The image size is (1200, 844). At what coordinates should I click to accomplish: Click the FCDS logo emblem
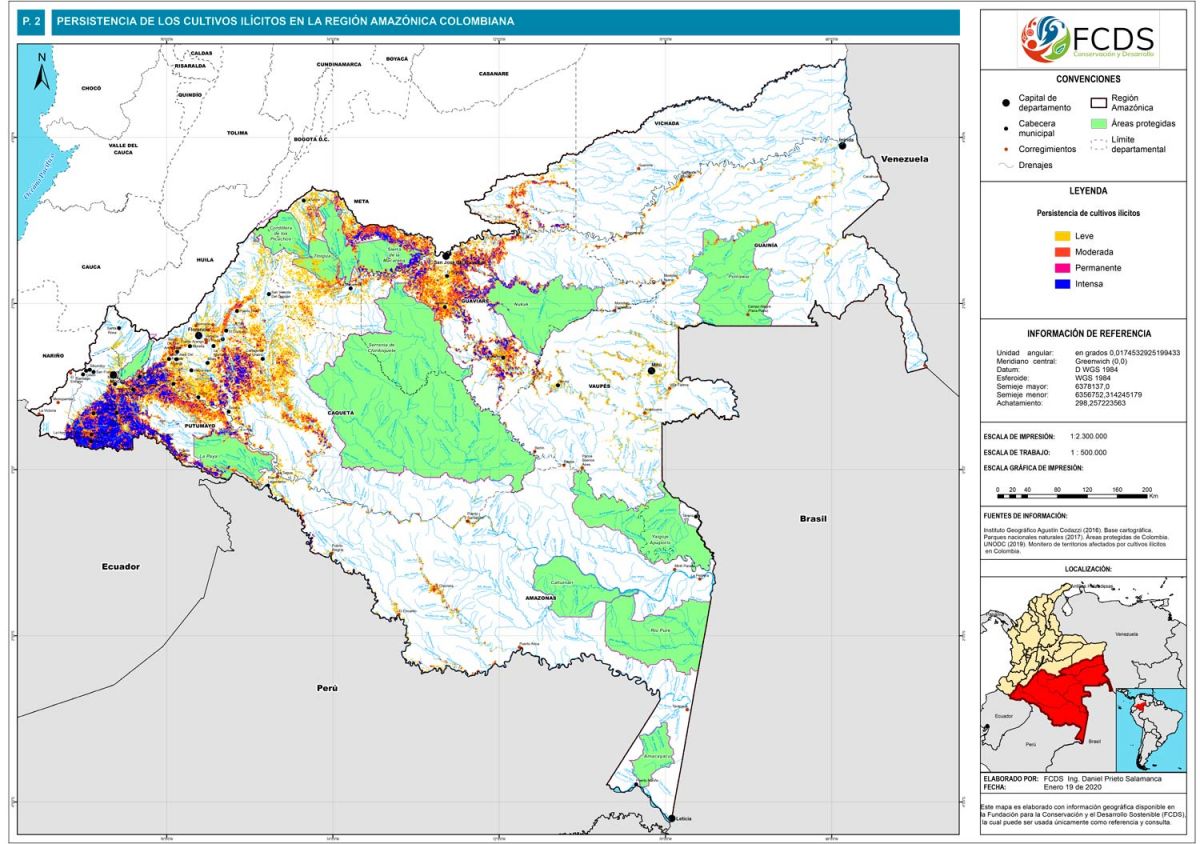[x=1045, y=39]
